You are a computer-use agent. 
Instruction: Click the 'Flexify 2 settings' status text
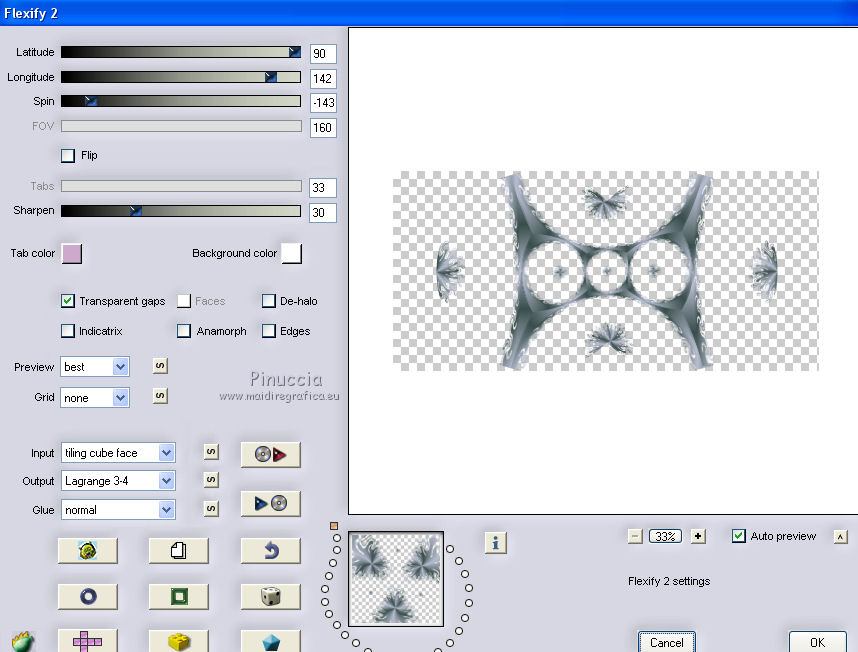click(669, 581)
